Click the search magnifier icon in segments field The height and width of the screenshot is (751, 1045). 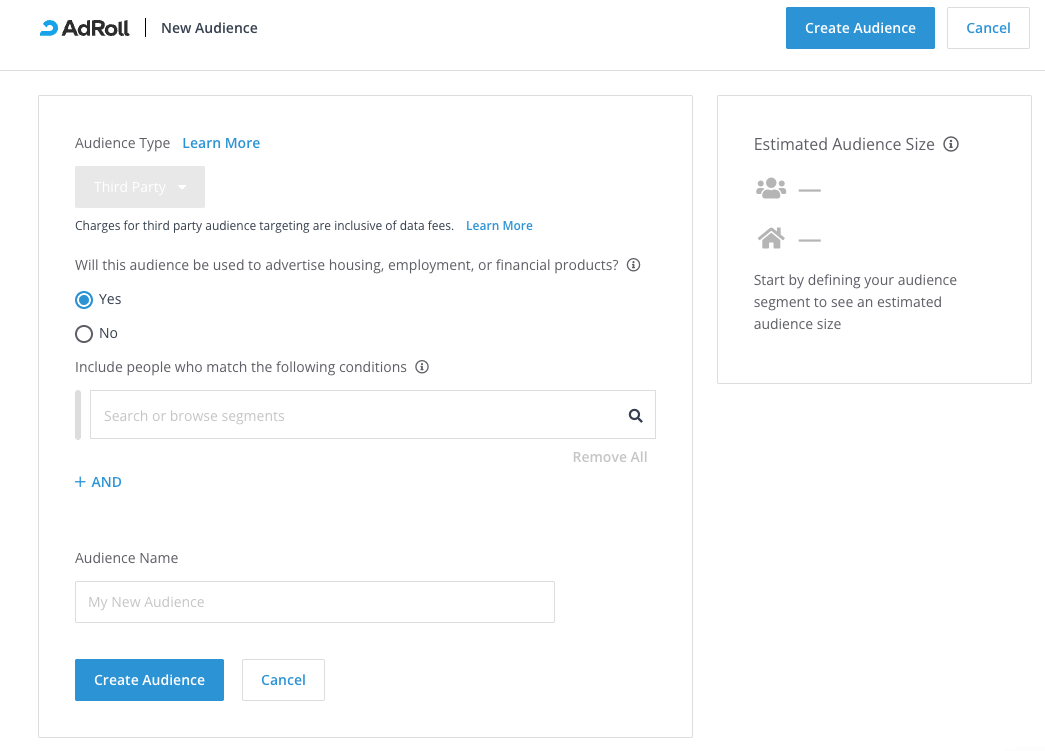(x=635, y=416)
